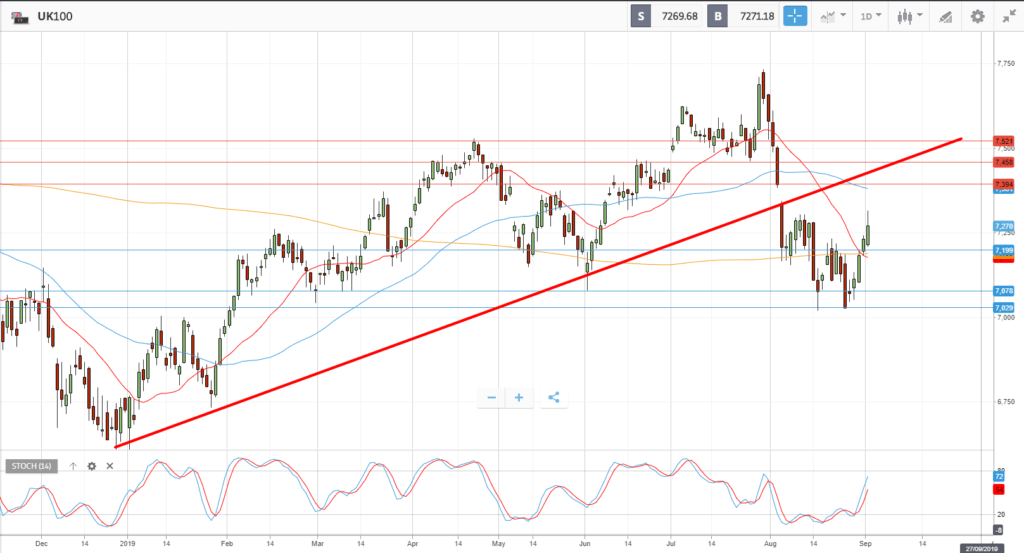
Task: Click the share chart icon
Action: pyautogui.click(x=554, y=398)
